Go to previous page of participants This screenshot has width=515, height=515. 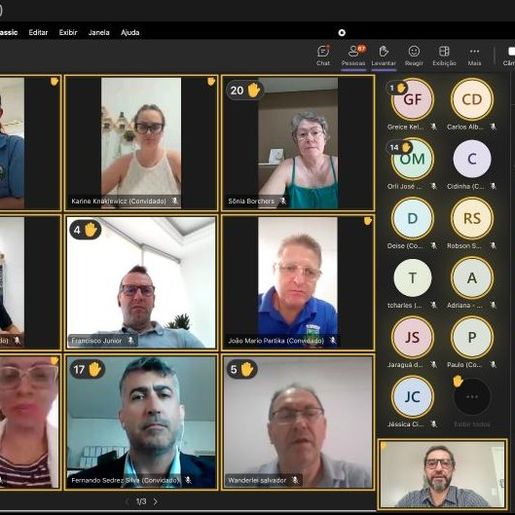(x=127, y=501)
